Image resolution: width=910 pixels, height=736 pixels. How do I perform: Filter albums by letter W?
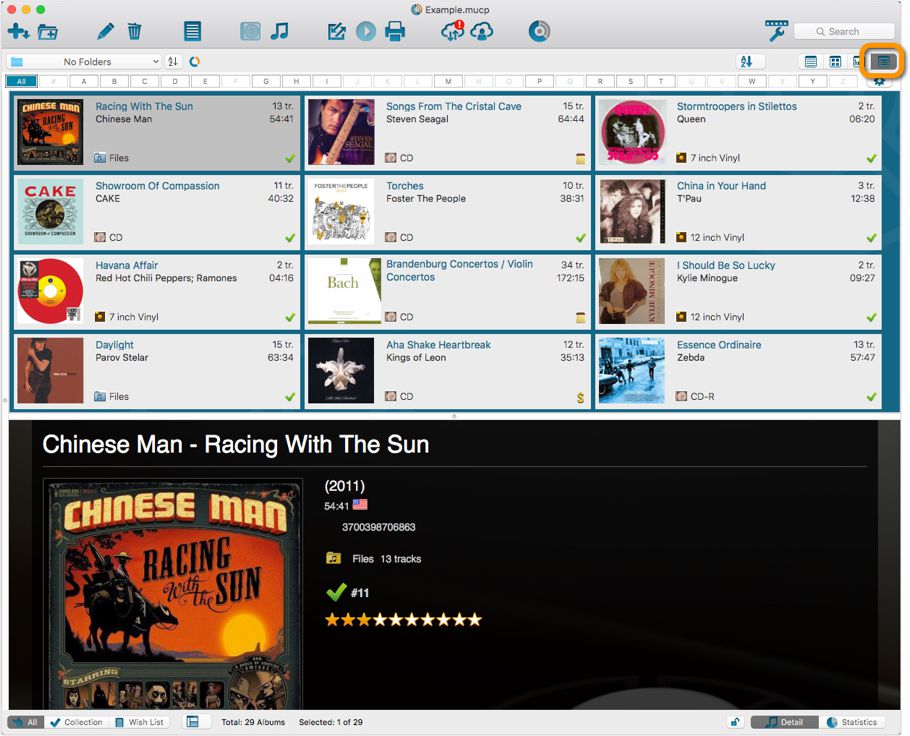[752, 81]
